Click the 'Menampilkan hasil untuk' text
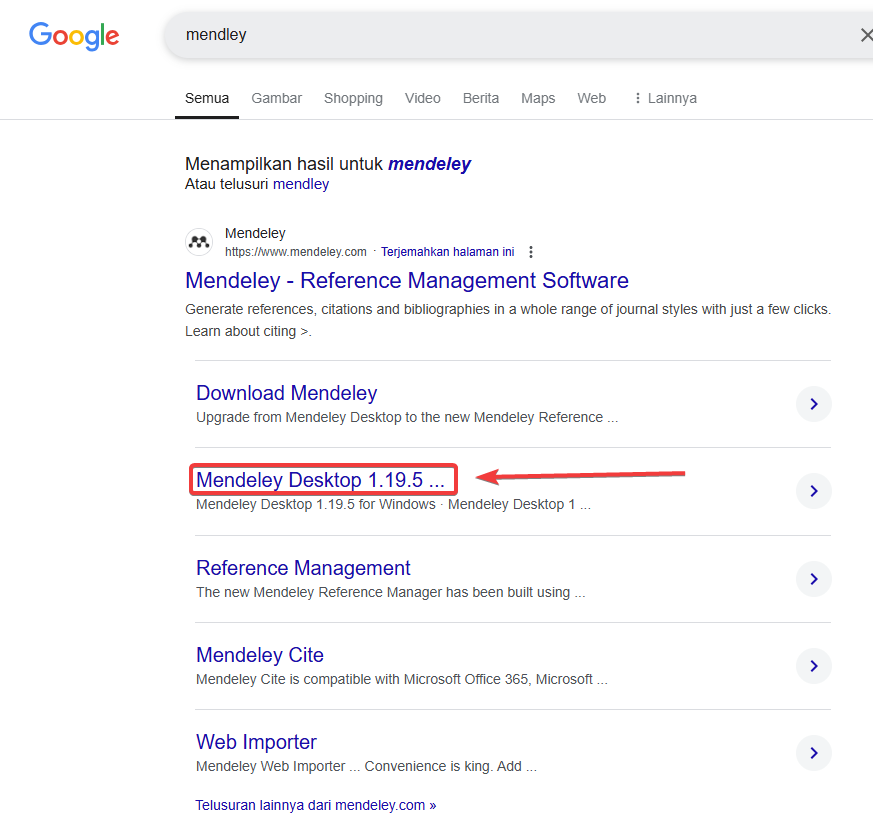Image resolution: width=873 pixels, height=829 pixels. tap(284, 164)
